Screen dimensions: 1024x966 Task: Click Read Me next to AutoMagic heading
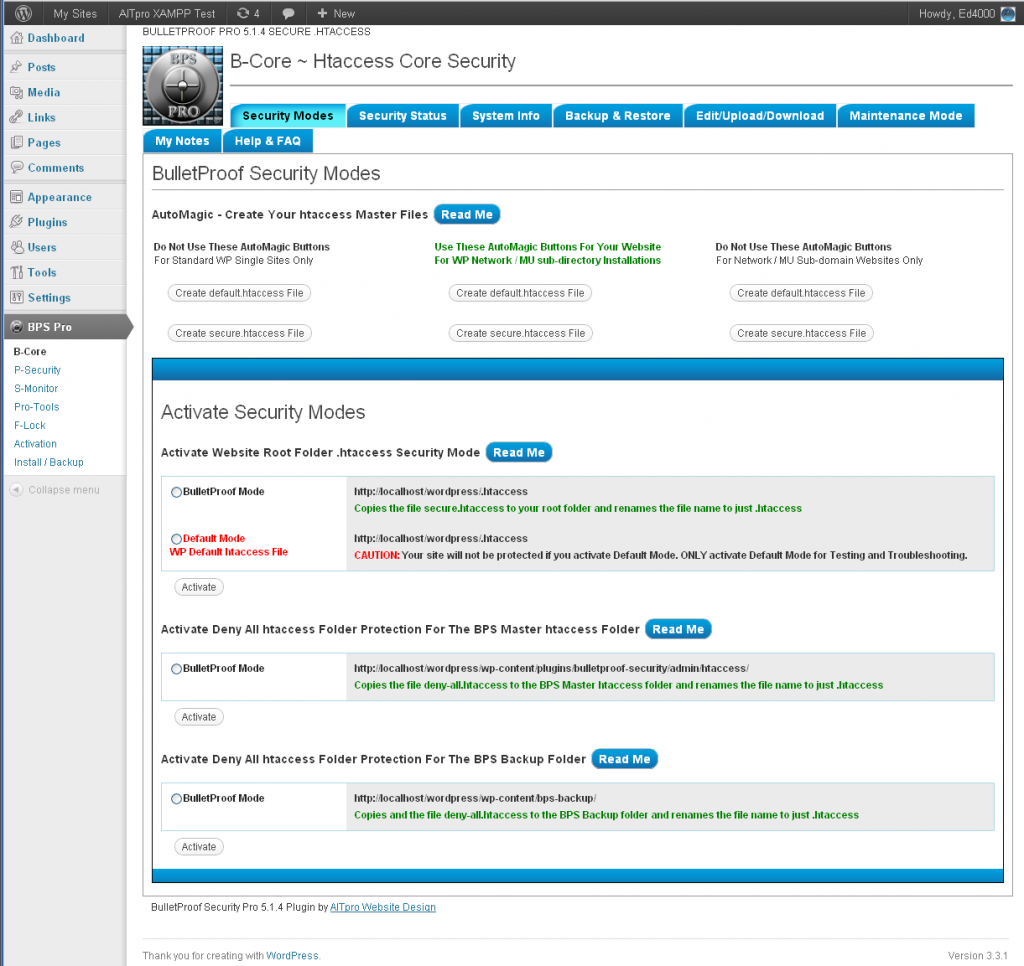(468, 213)
